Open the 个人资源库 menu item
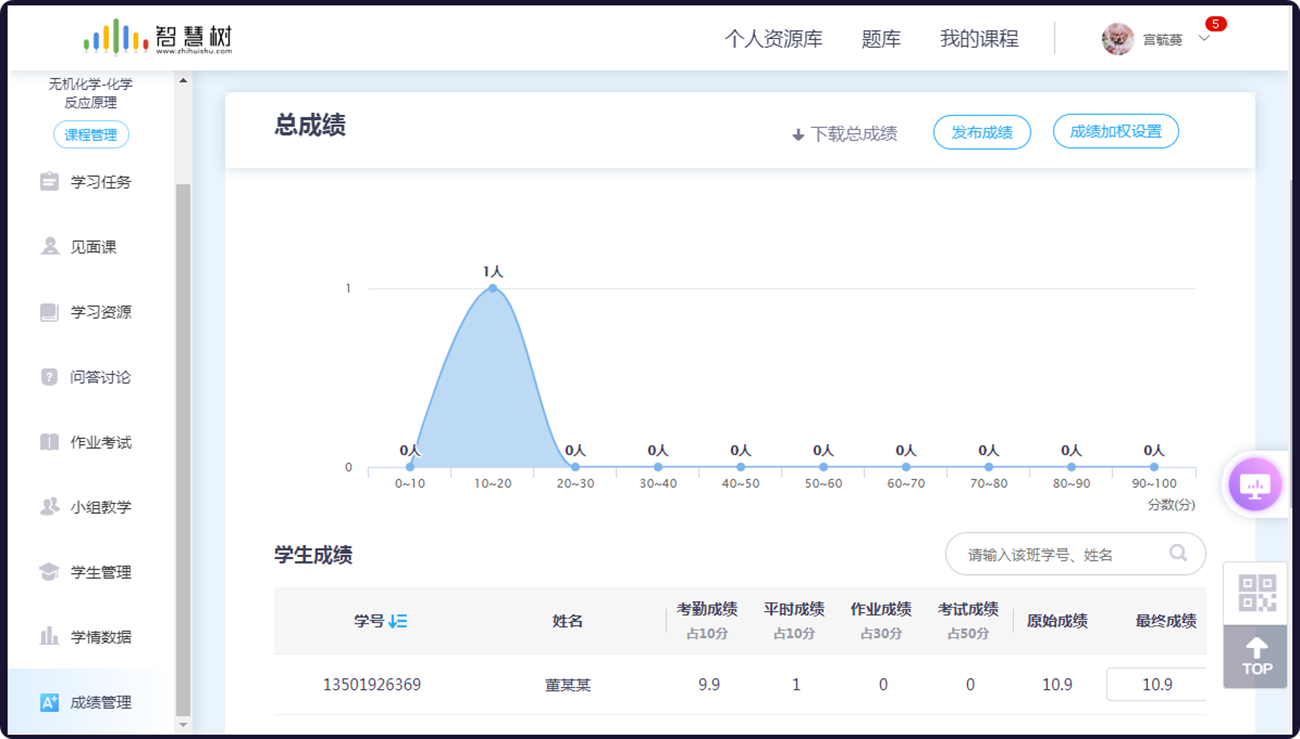1300x739 pixels. (775, 38)
